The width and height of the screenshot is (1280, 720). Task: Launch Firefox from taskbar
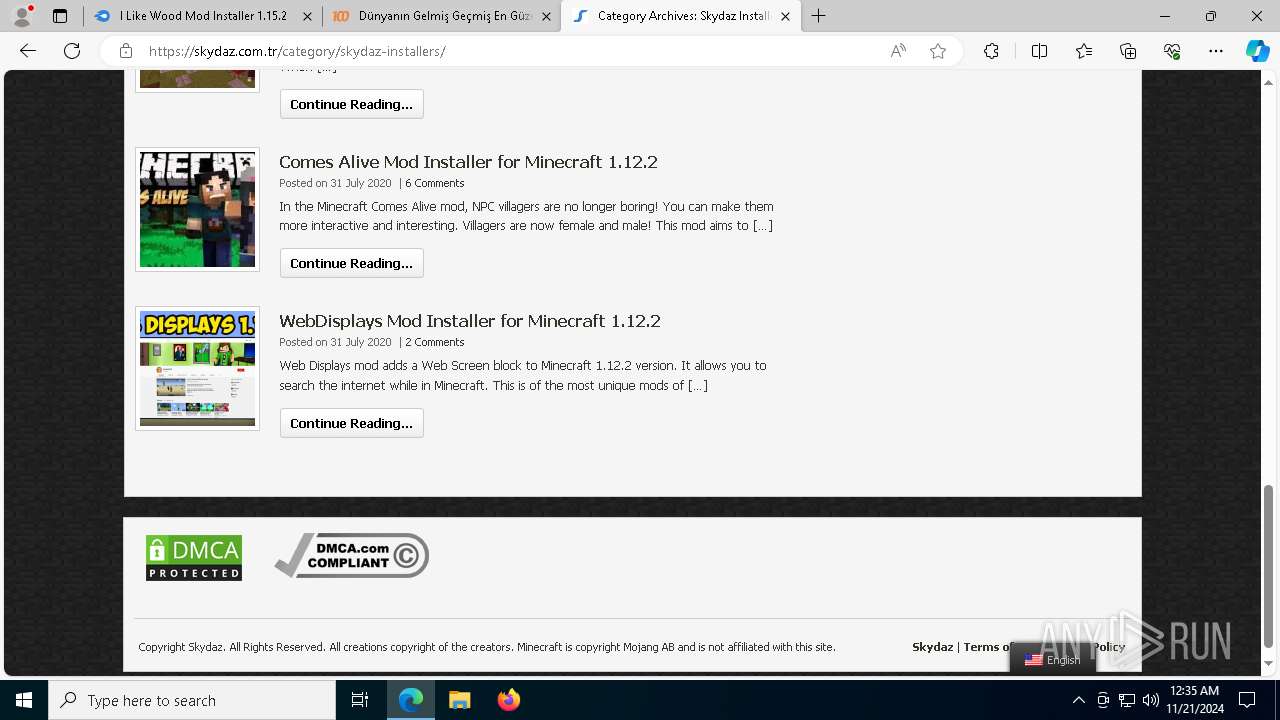[x=508, y=700]
